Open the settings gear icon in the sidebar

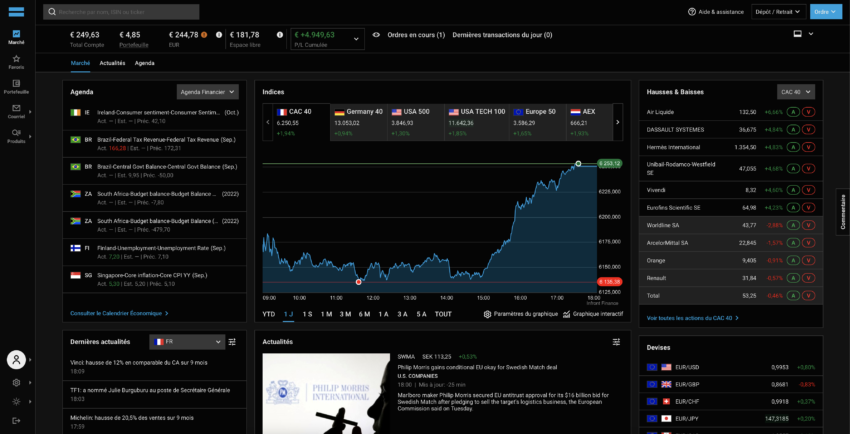click(16, 383)
